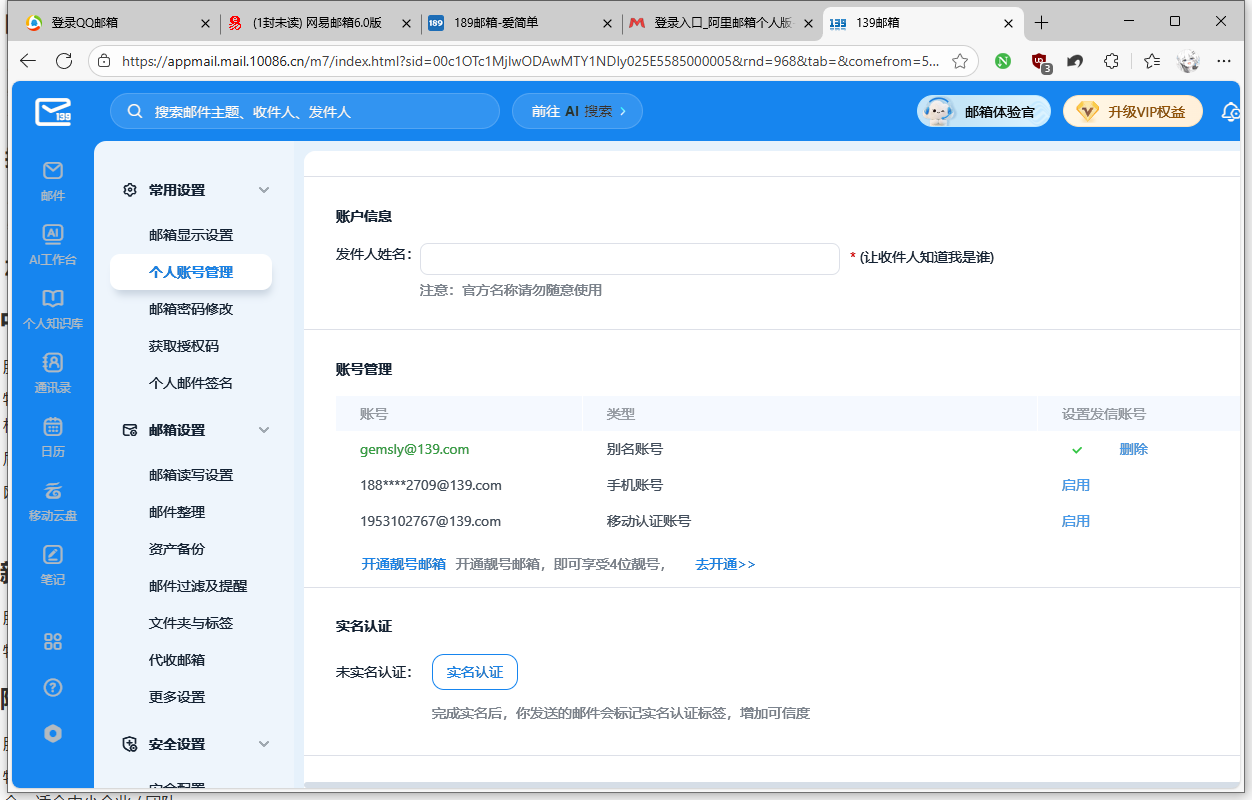Screen dimensions: 1252x800
Task: Open 移动云盘 cloud drive icon
Action: 53,500
